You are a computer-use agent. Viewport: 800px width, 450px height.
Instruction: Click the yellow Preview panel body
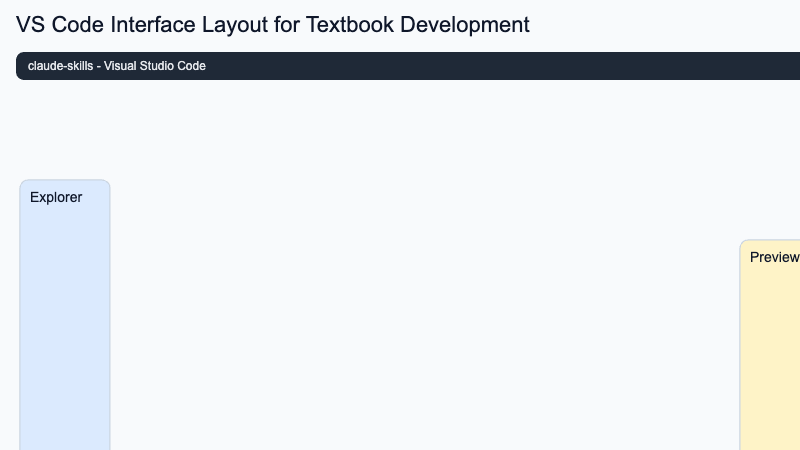(x=772, y=350)
